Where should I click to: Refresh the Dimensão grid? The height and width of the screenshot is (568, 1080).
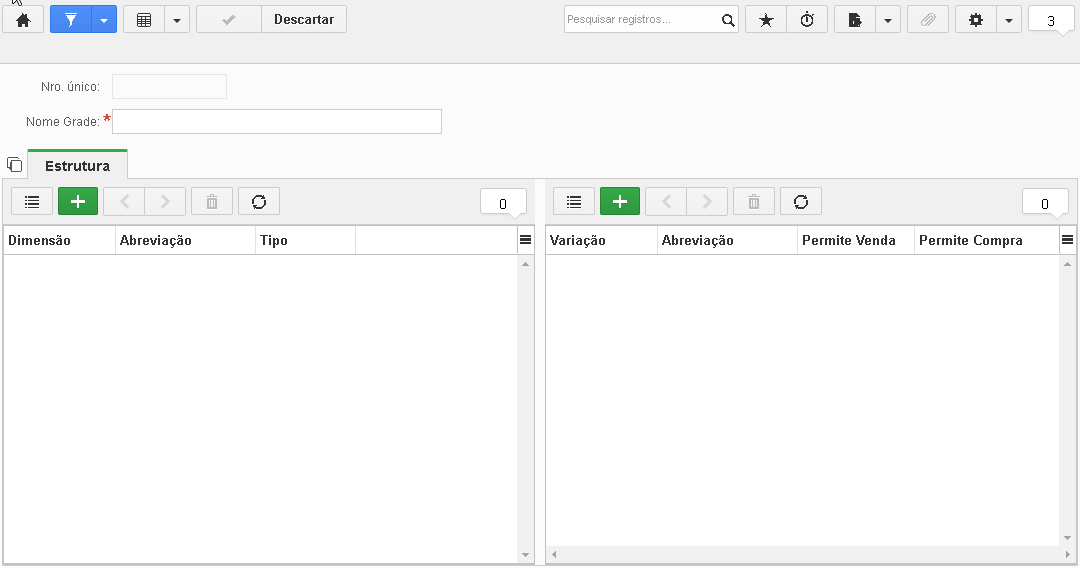click(259, 202)
